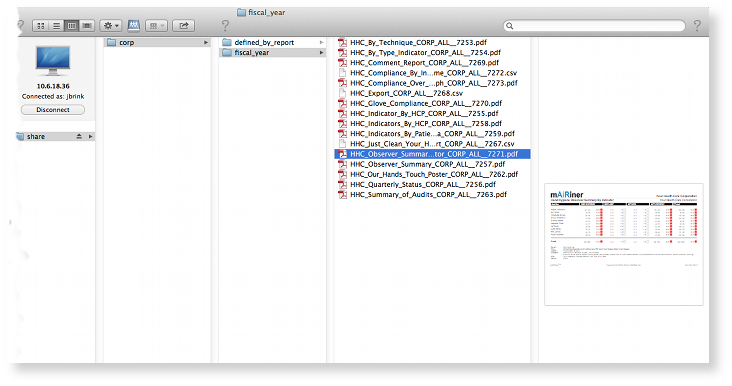Screen dimensions: 732x386
Task: Click the fiscal_year title bar folder icon
Action: 241,13
